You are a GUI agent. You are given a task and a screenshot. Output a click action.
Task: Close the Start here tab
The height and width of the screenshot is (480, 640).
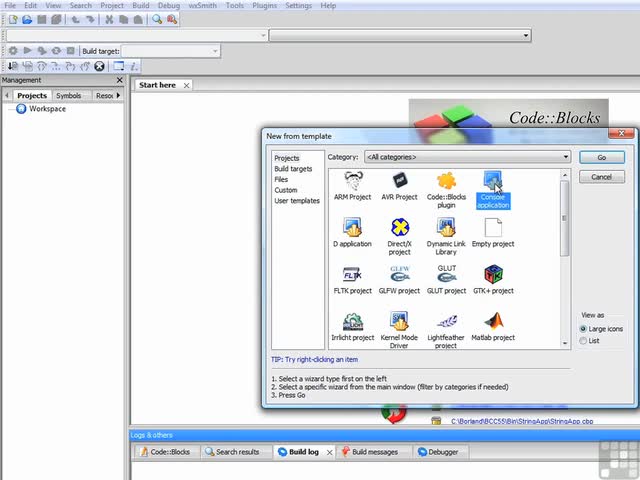click(x=186, y=85)
